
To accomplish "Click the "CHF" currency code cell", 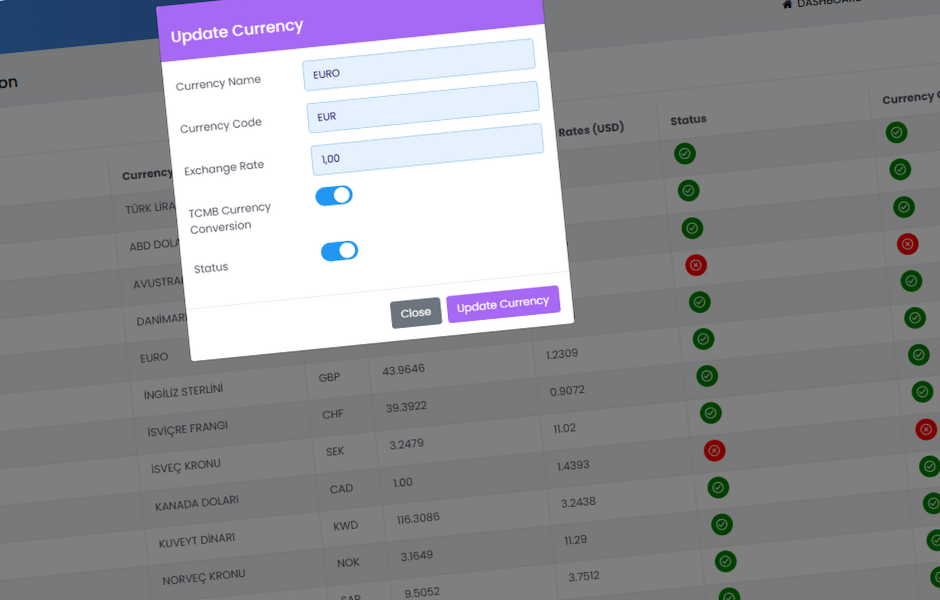I will (x=333, y=415).
